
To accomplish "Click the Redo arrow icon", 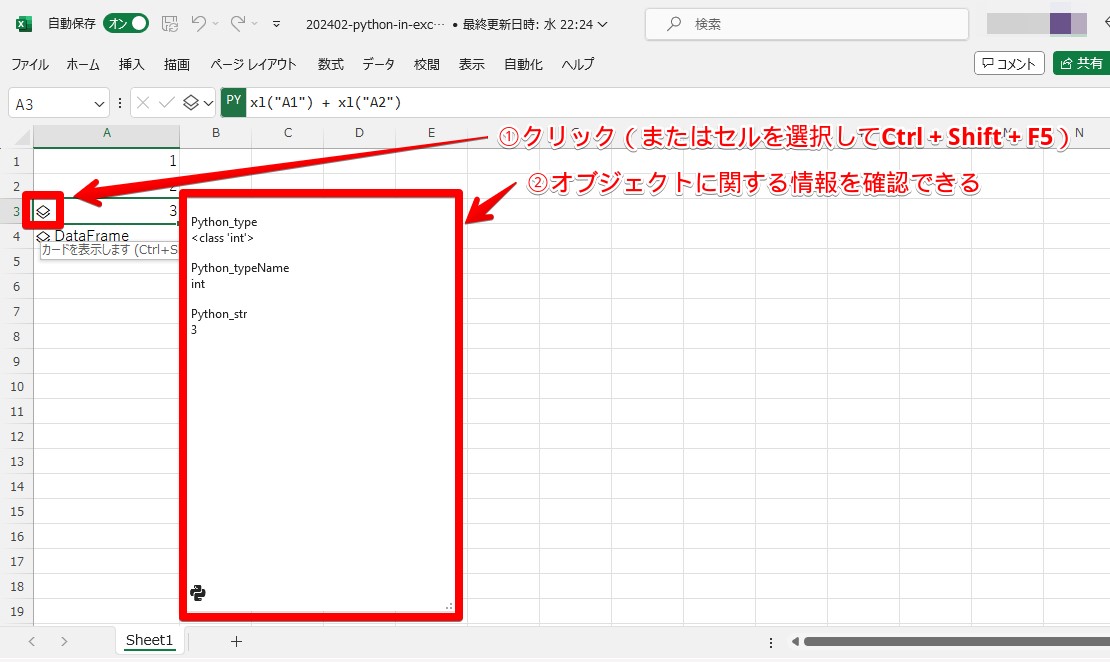I will point(238,24).
